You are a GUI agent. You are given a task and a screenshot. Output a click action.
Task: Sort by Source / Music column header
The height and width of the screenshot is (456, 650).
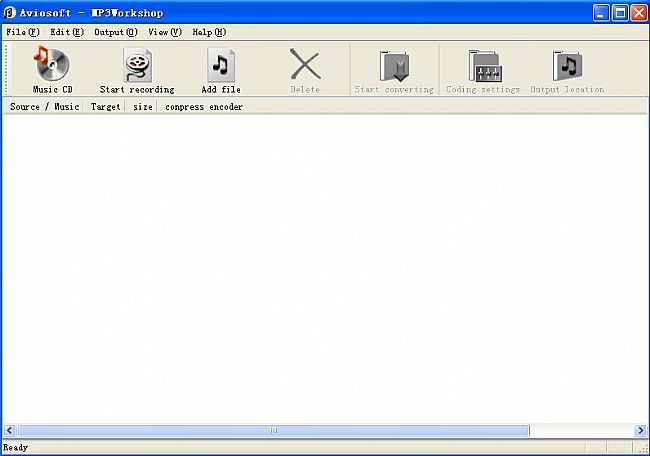[x=44, y=107]
